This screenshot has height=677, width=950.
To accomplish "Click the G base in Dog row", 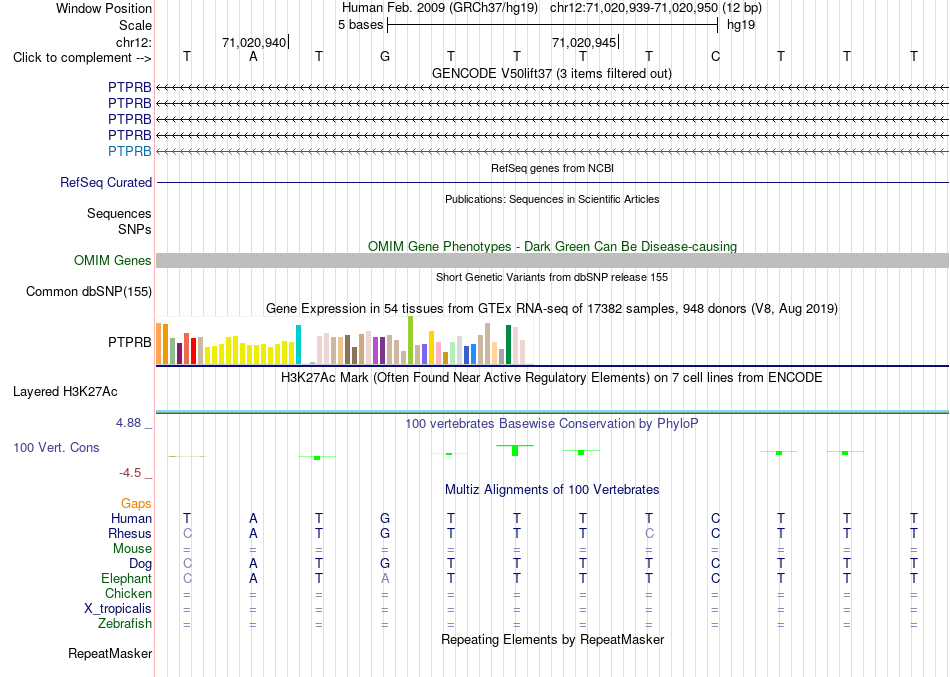I will 385,564.
